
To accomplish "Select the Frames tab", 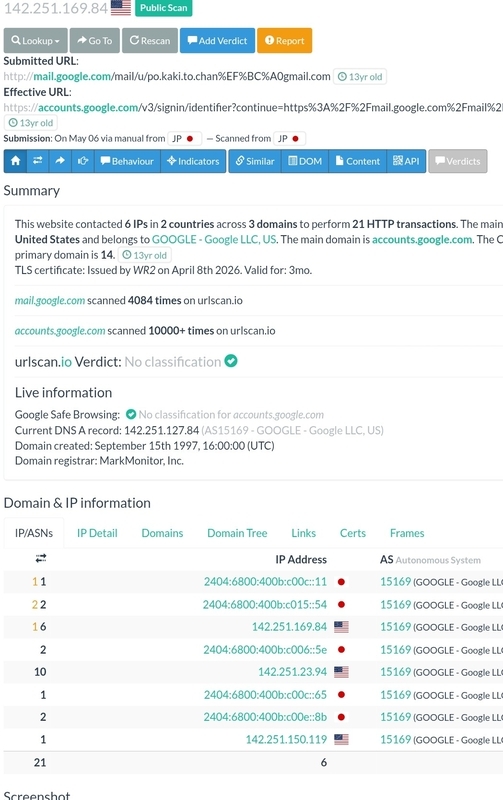I will (407, 533).
